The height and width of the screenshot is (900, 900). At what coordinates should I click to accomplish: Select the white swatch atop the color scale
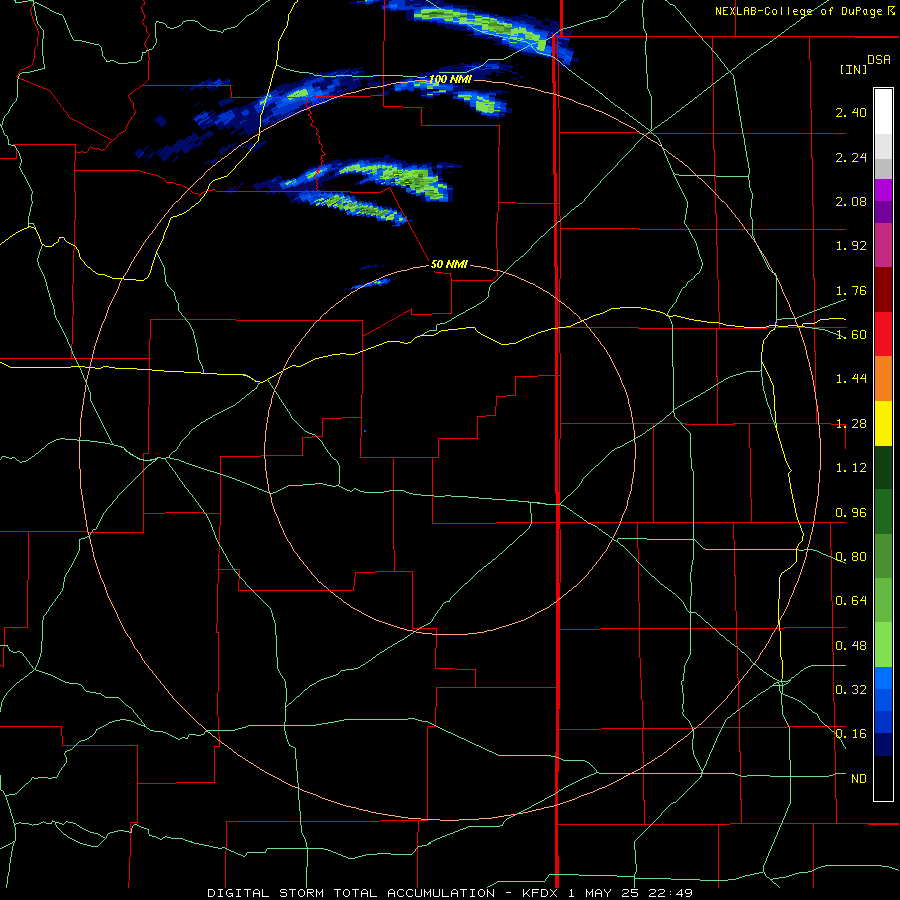(883, 112)
